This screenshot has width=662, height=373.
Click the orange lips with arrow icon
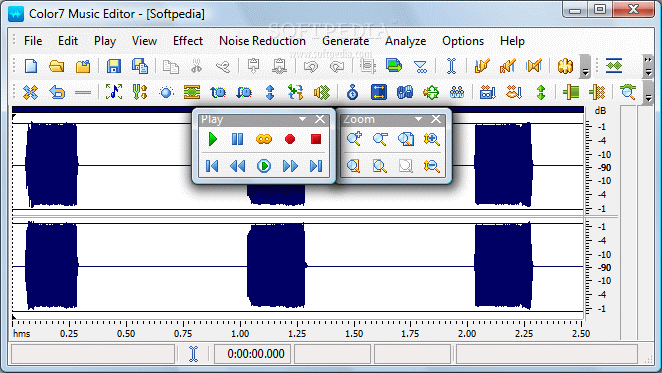pos(514,92)
